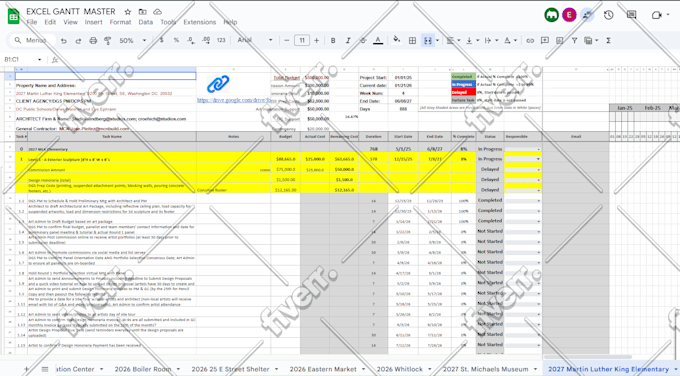The width and height of the screenshot is (680, 376).
Task: Open the Format menu
Action: click(x=120, y=22)
